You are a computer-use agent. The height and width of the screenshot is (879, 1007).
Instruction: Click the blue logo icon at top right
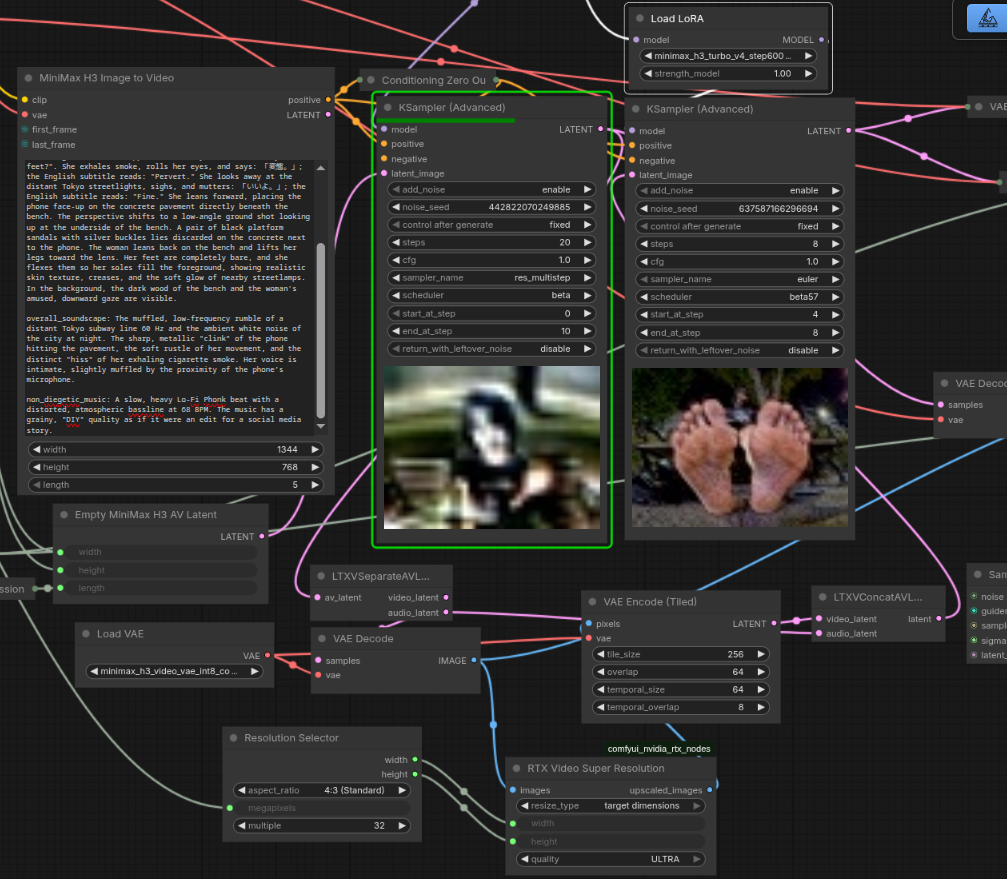(x=987, y=17)
